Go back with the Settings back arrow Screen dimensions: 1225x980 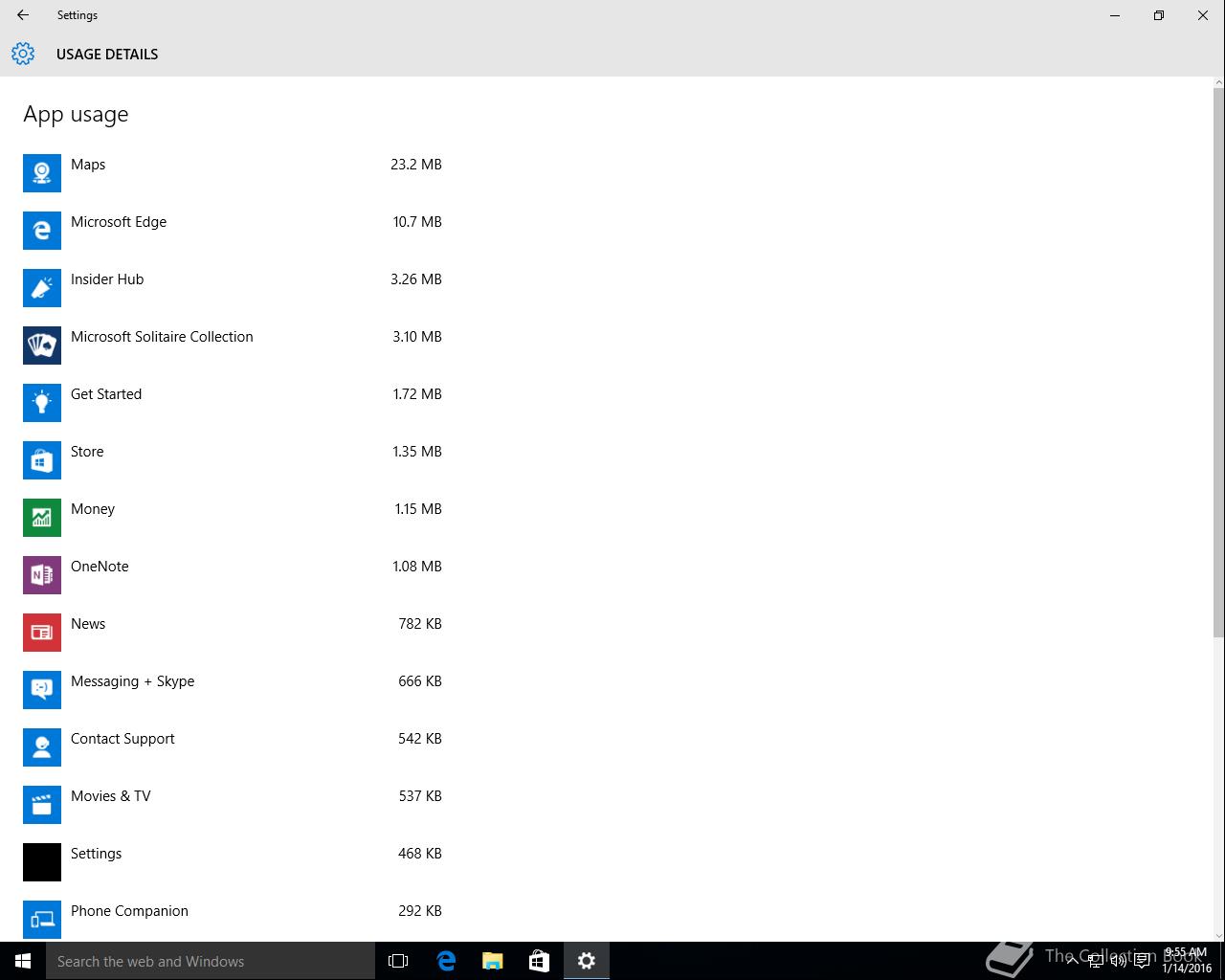pyautogui.click(x=23, y=15)
